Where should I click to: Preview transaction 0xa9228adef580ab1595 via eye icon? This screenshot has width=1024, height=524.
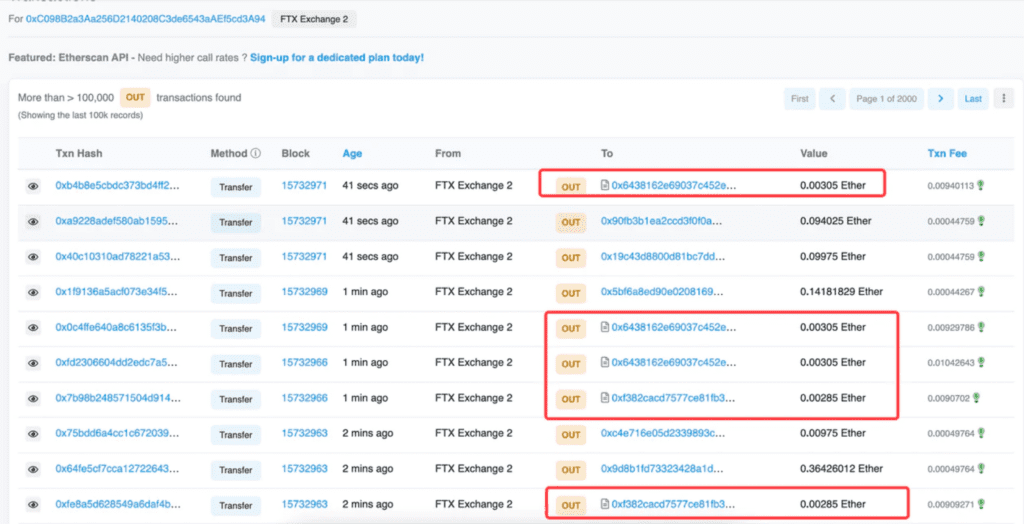[x=33, y=221]
